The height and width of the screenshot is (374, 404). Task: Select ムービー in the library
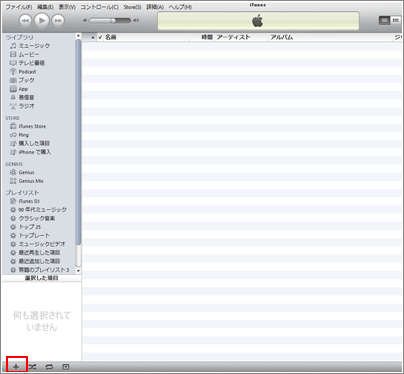click(25, 54)
